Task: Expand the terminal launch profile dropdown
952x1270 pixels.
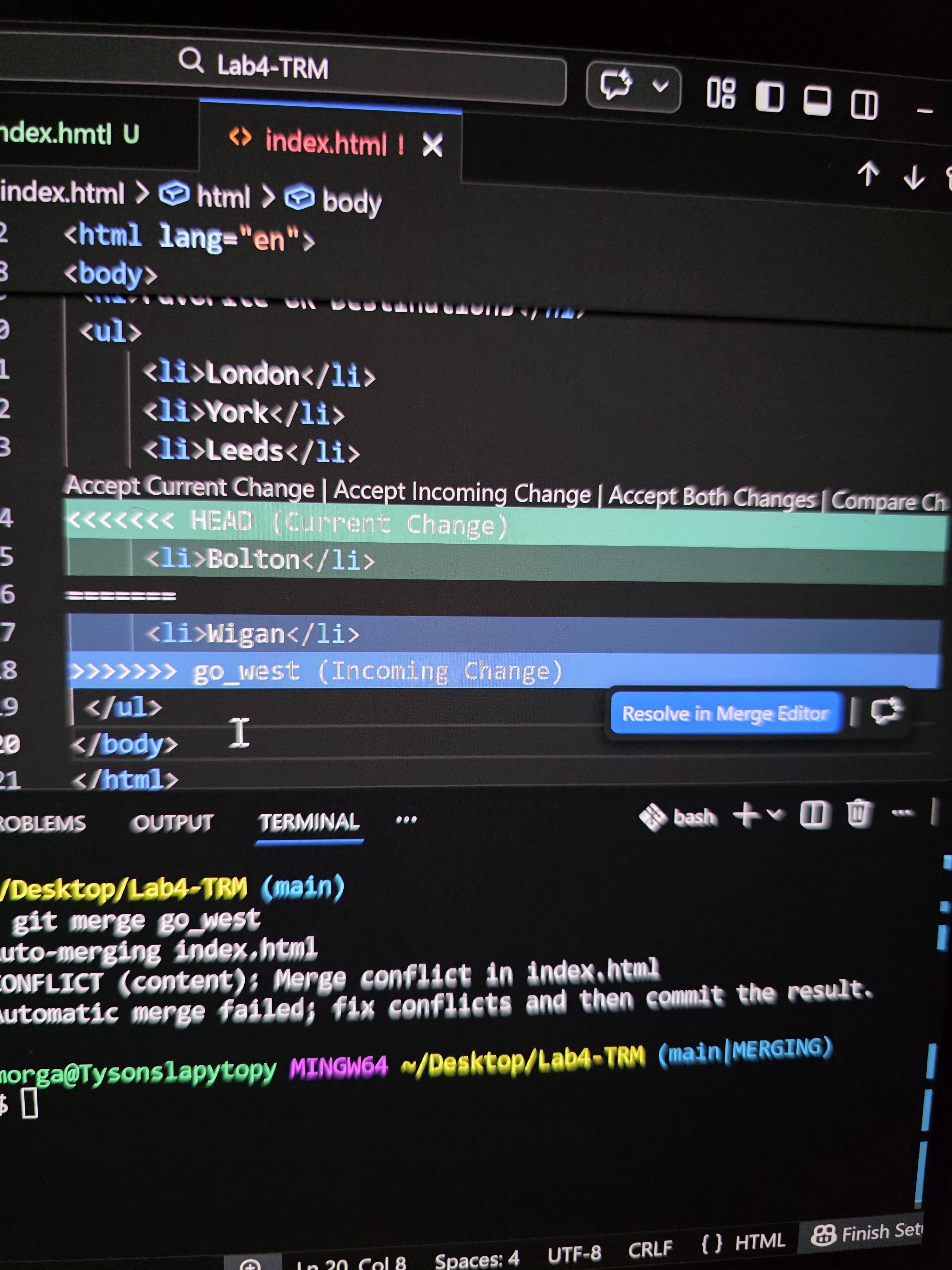Action: tap(775, 814)
